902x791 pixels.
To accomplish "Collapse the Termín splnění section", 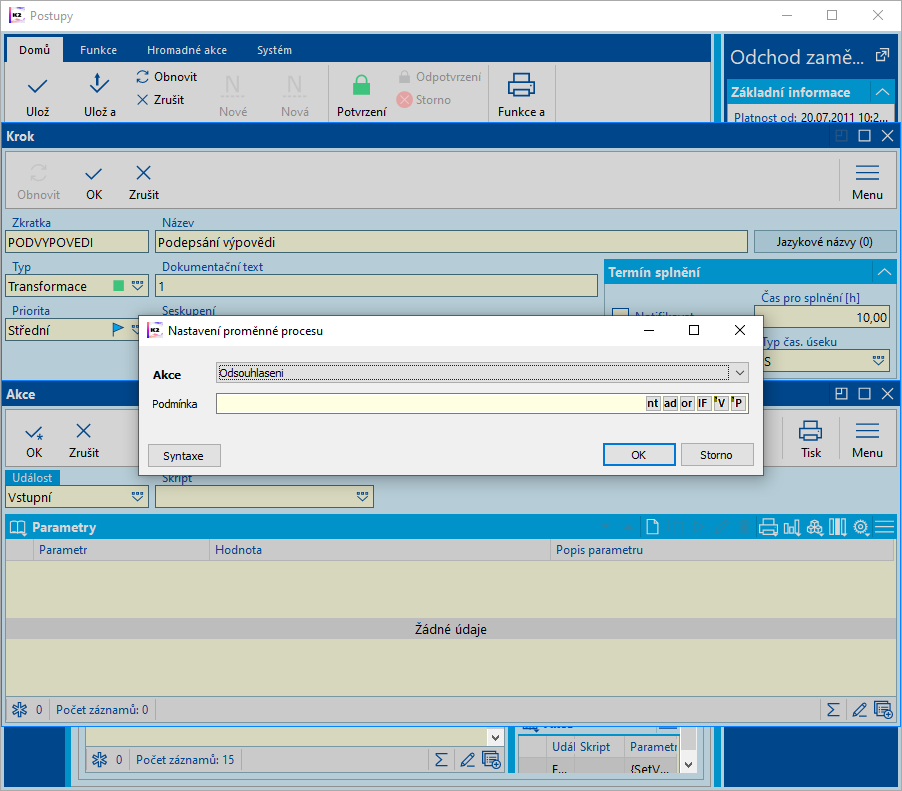I will [884, 272].
